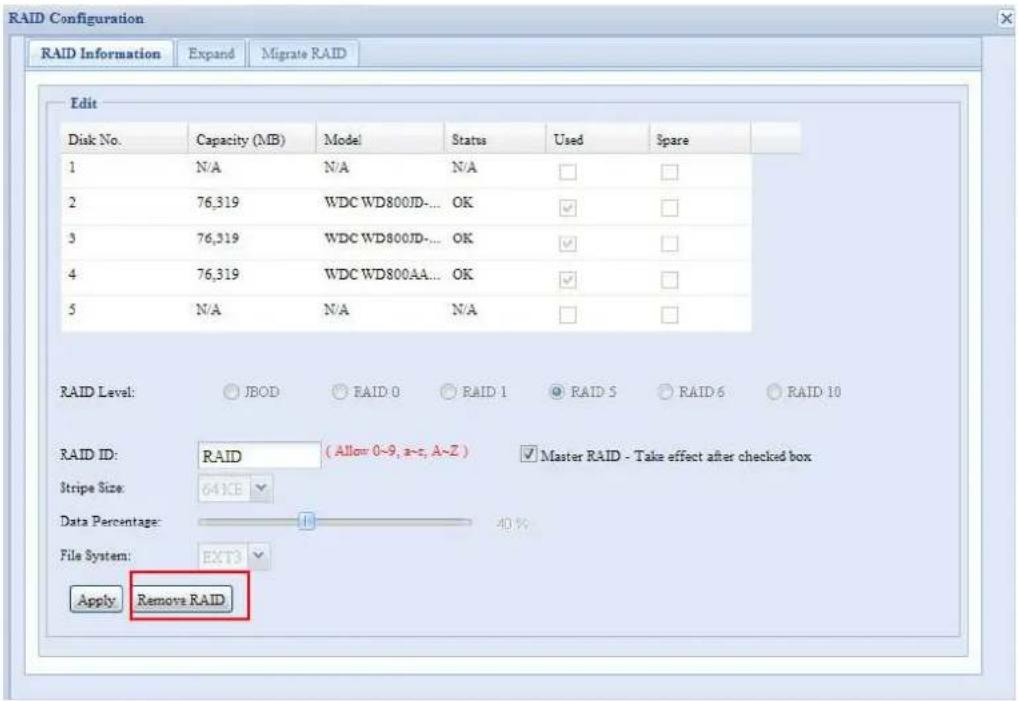The image size is (1018, 701).
Task: Mark disk 3 as Spare
Action: [x=669, y=244]
